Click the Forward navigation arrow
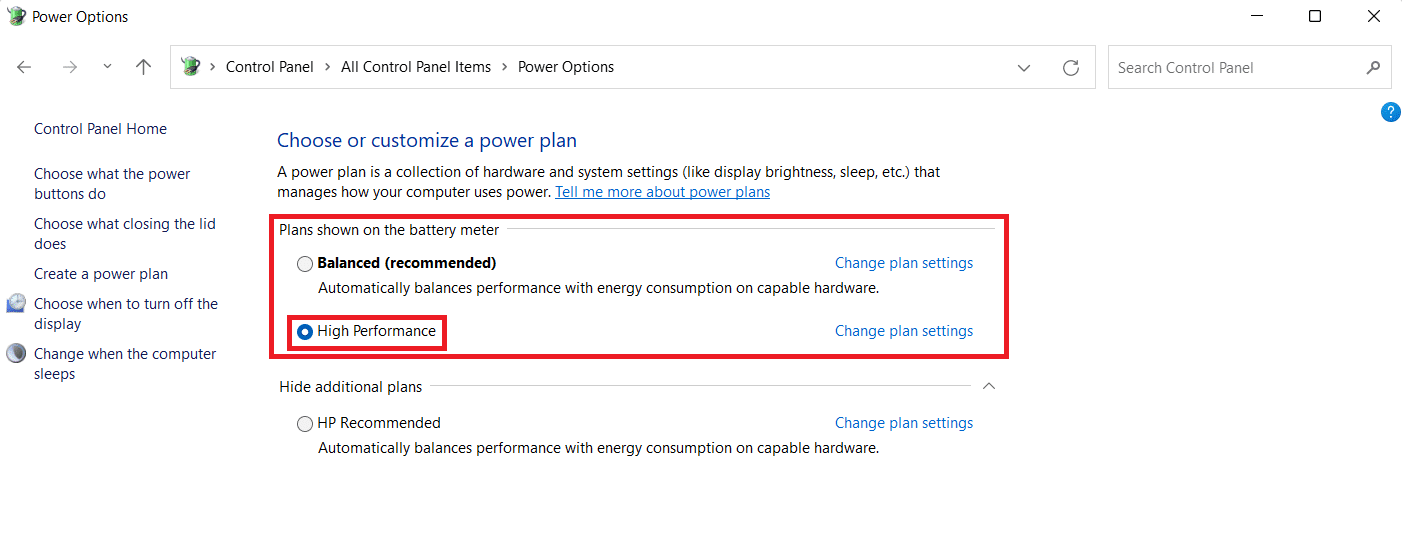The image size is (1402, 552). coord(69,67)
